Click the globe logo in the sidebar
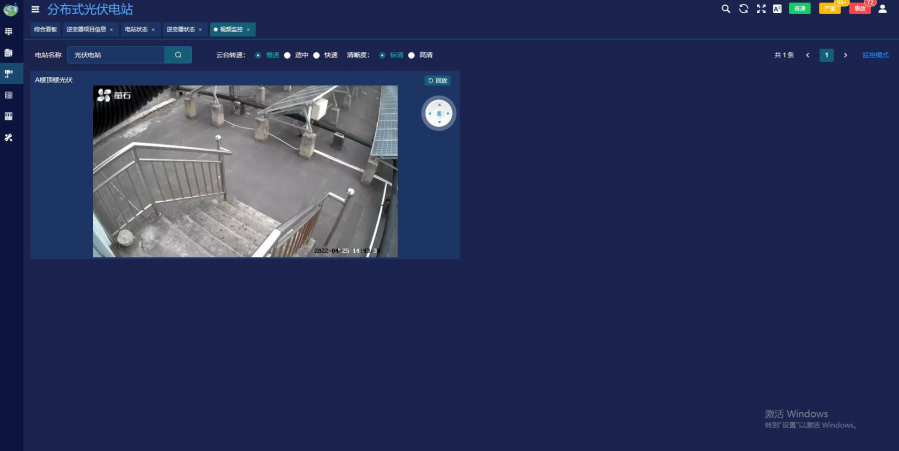The height and width of the screenshot is (451, 899). coord(10,9)
